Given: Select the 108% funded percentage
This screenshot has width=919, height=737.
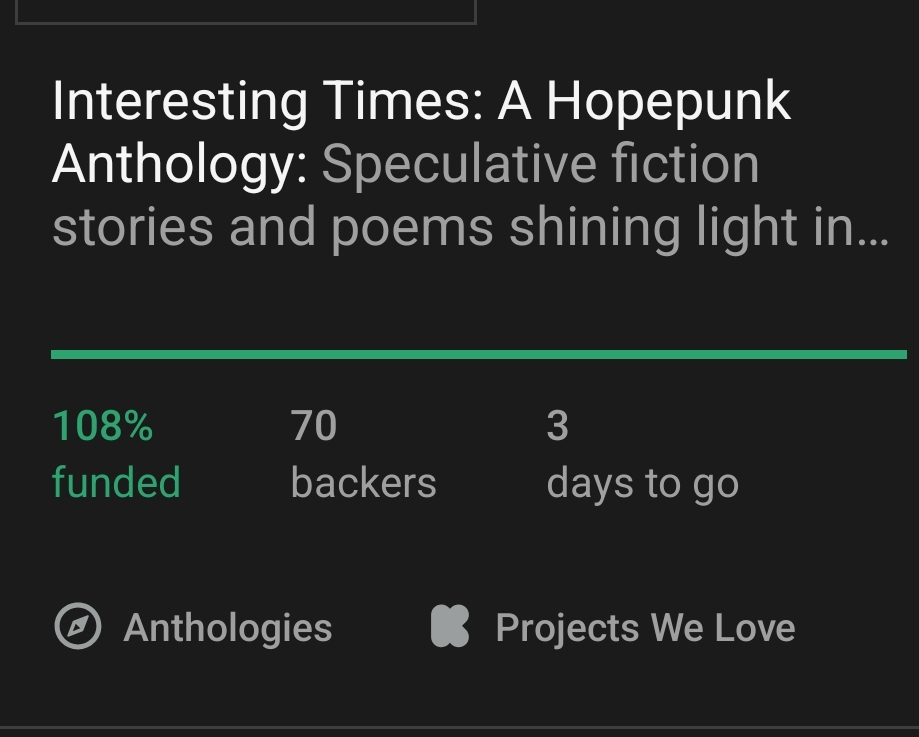Looking at the screenshot, I should point(102,426).
